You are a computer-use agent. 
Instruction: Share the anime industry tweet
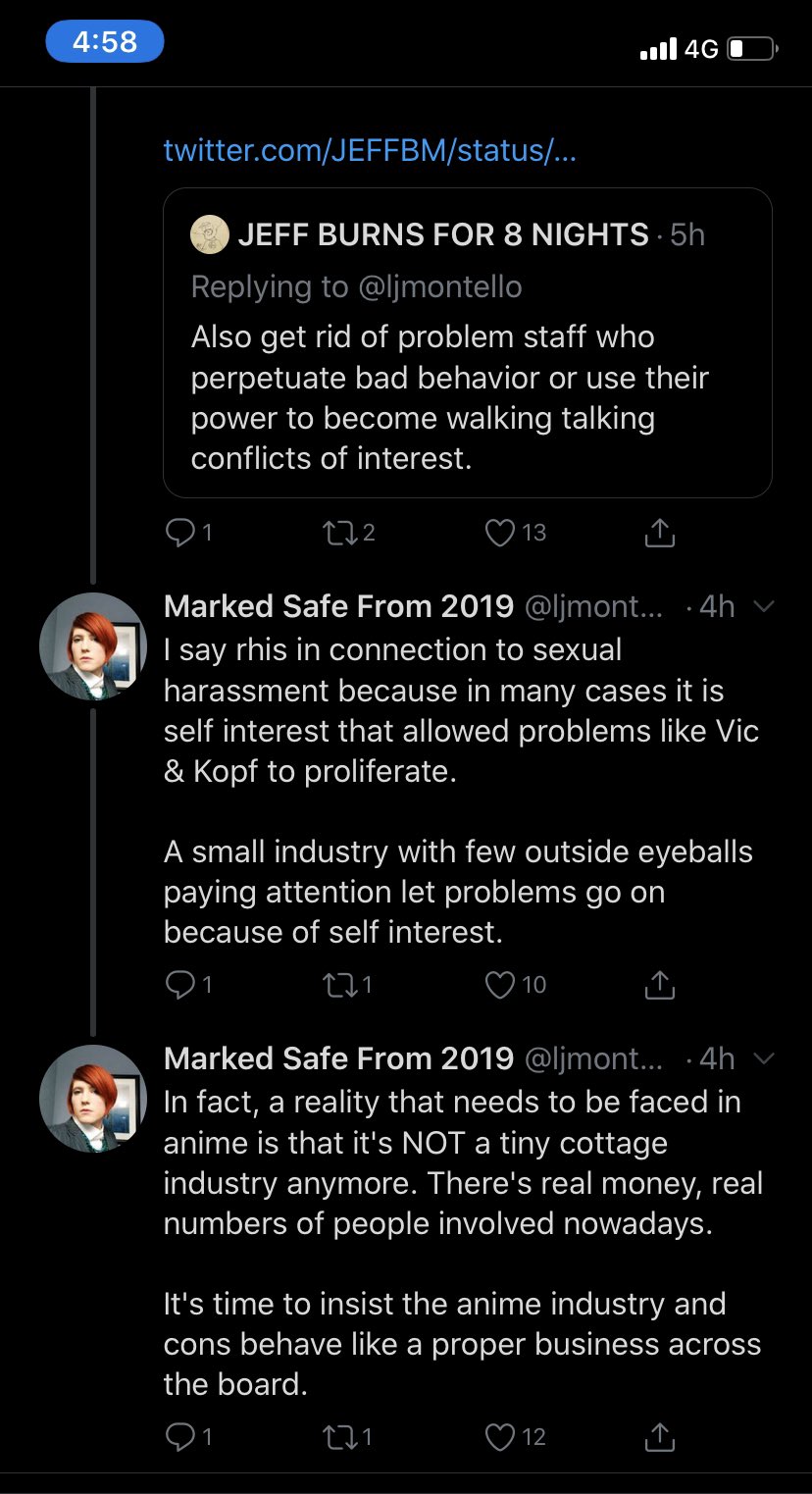660,1437
